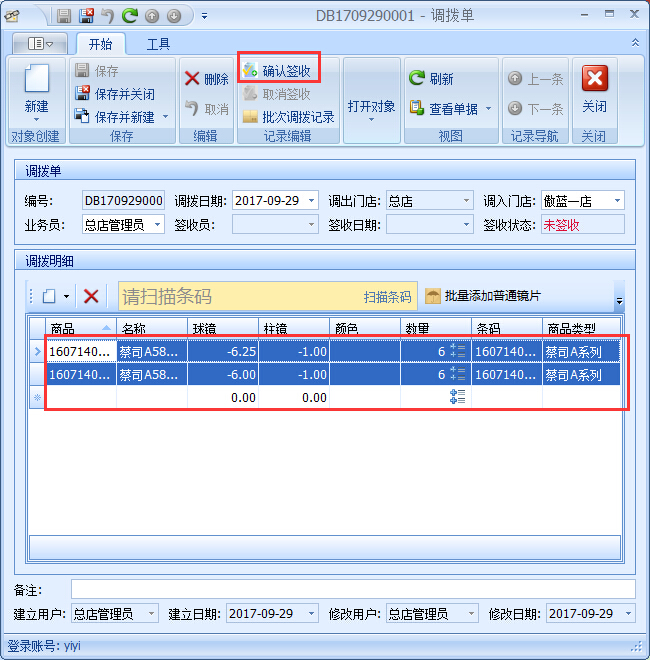Click the 确认签收 confirm receipt icon
650x660 pixels.
tap(250, 71)
